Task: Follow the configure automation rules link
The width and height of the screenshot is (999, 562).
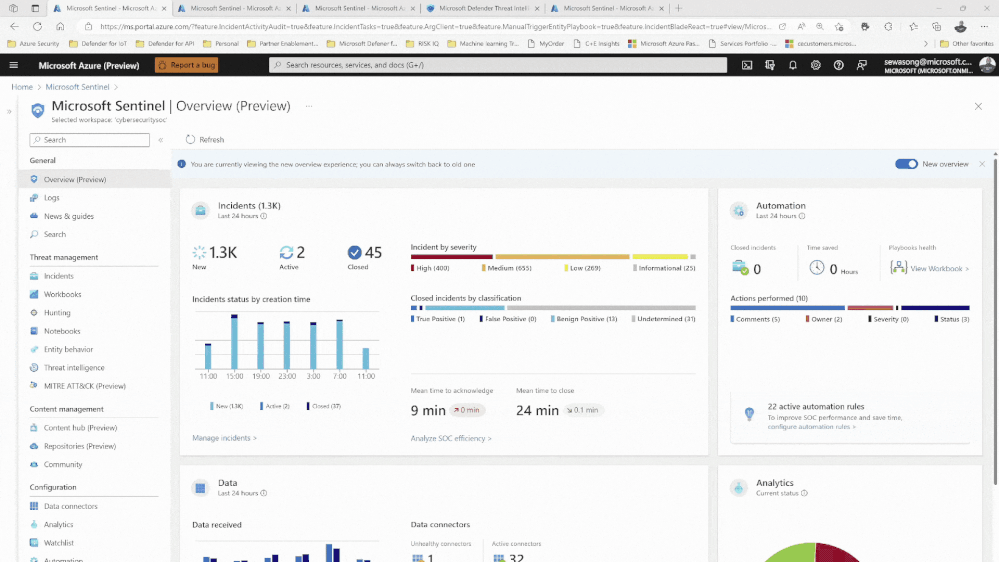Action: pos(812,427)
